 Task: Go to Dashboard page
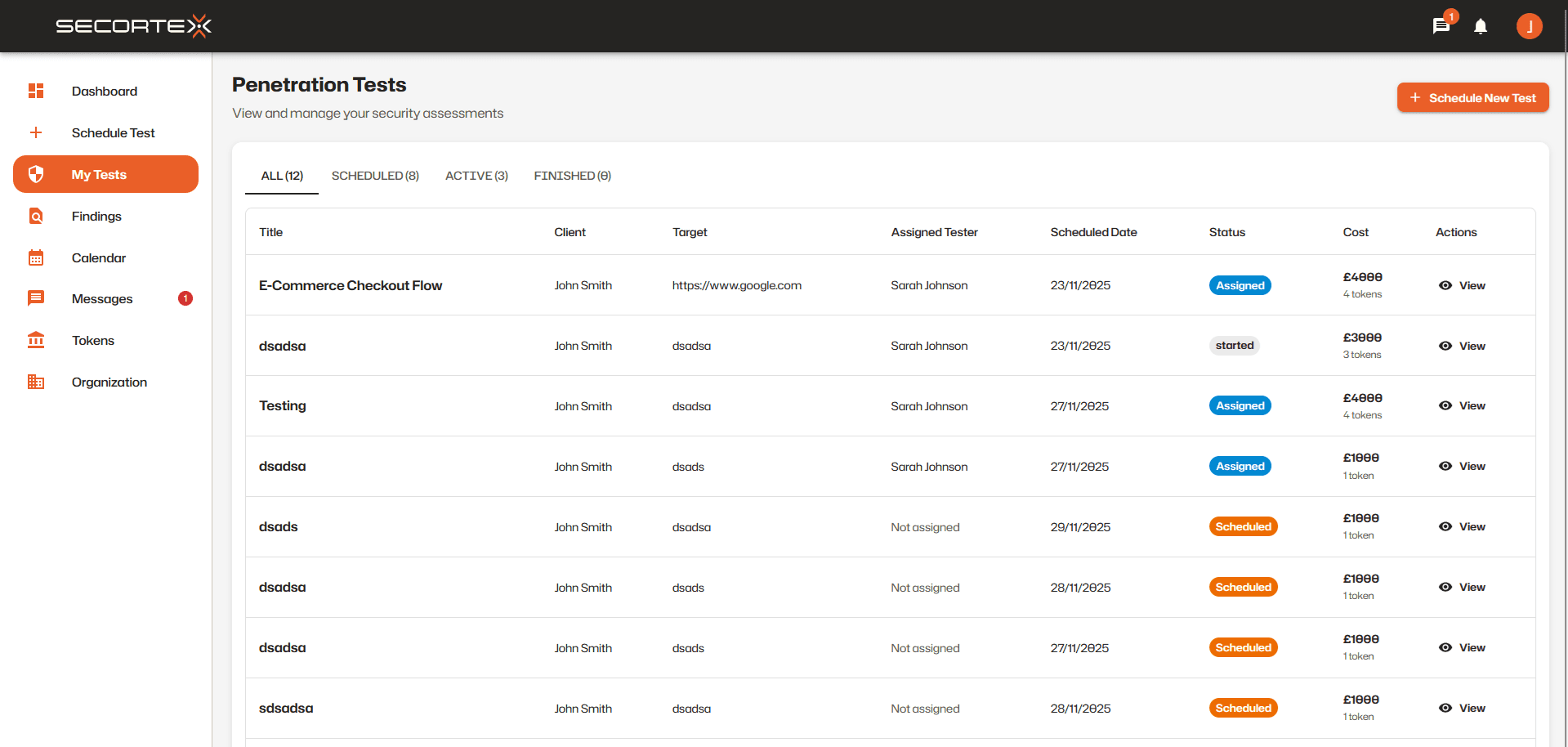click(x=105, y=91)
